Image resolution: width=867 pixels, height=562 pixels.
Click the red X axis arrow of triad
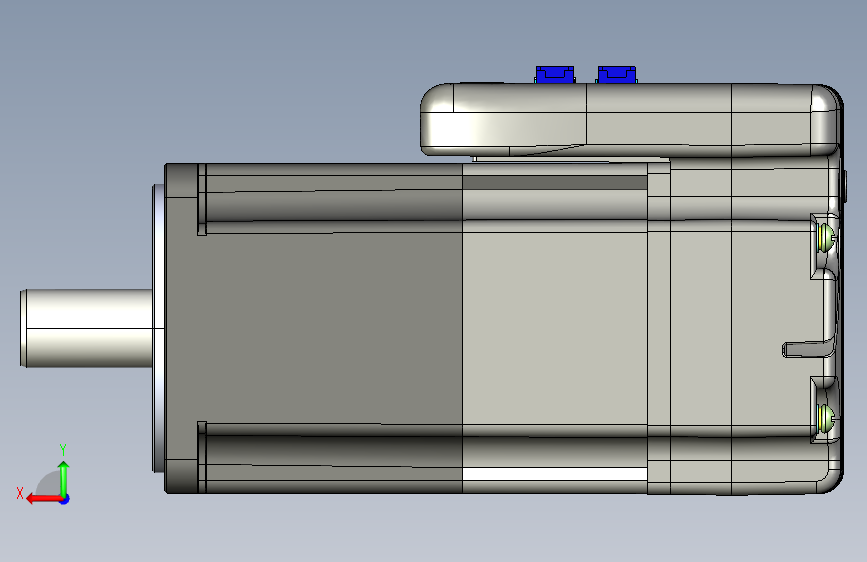pyautogui.click(x=43, y=499)
